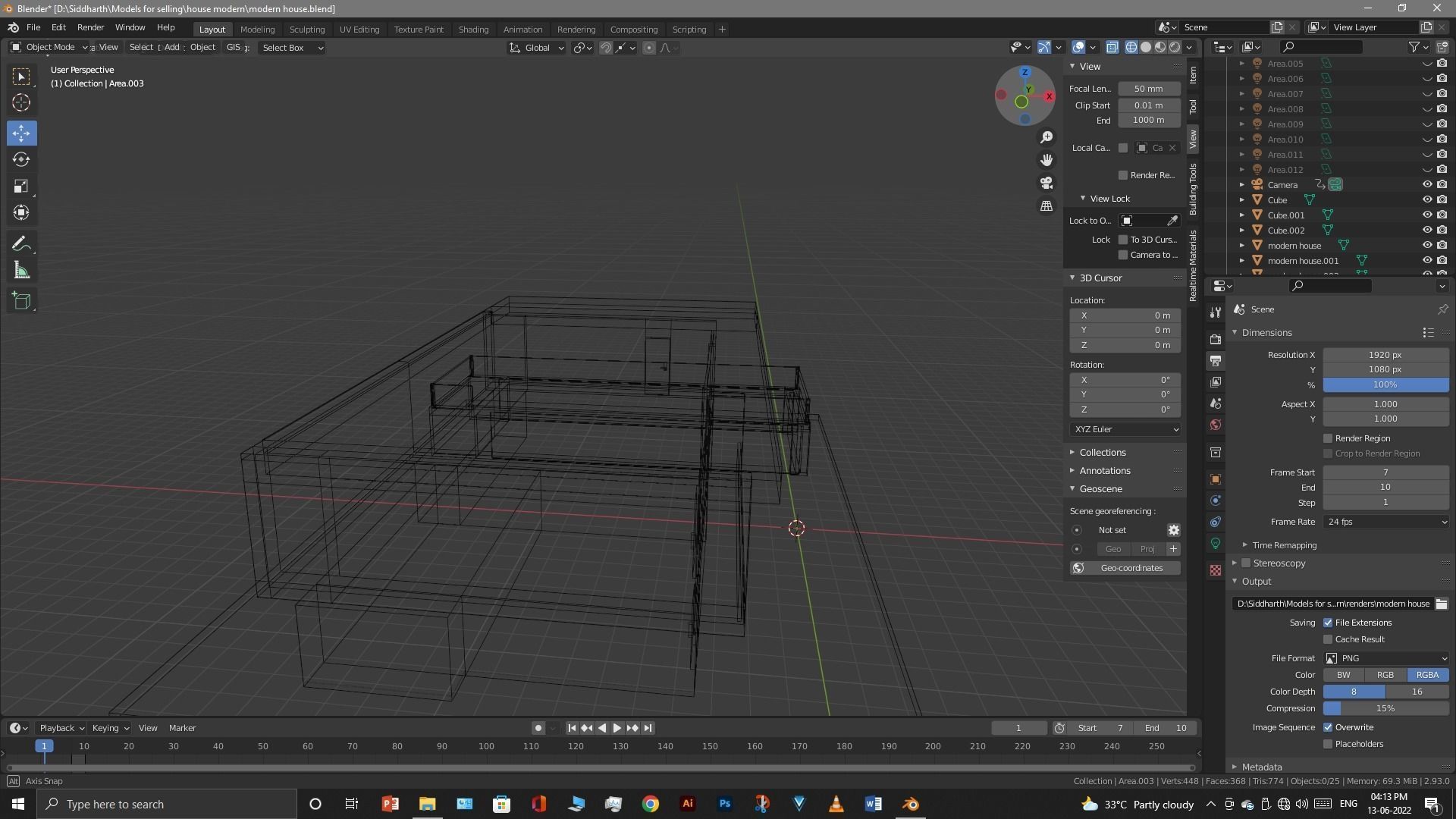Viewport: 1456px width, 819px height.
Task: Open the Output properties tab
Action: [1216, 360]
